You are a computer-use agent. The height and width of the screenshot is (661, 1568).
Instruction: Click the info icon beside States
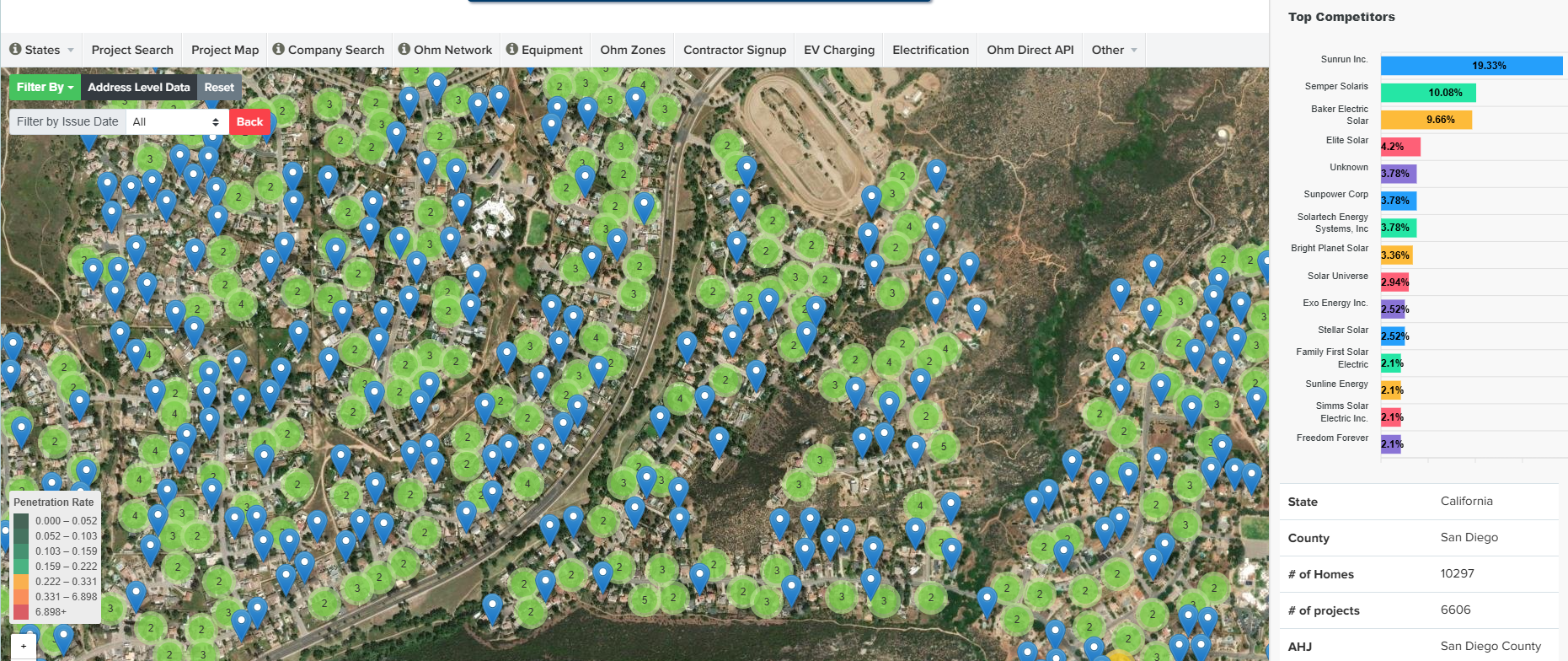[15, 50]
